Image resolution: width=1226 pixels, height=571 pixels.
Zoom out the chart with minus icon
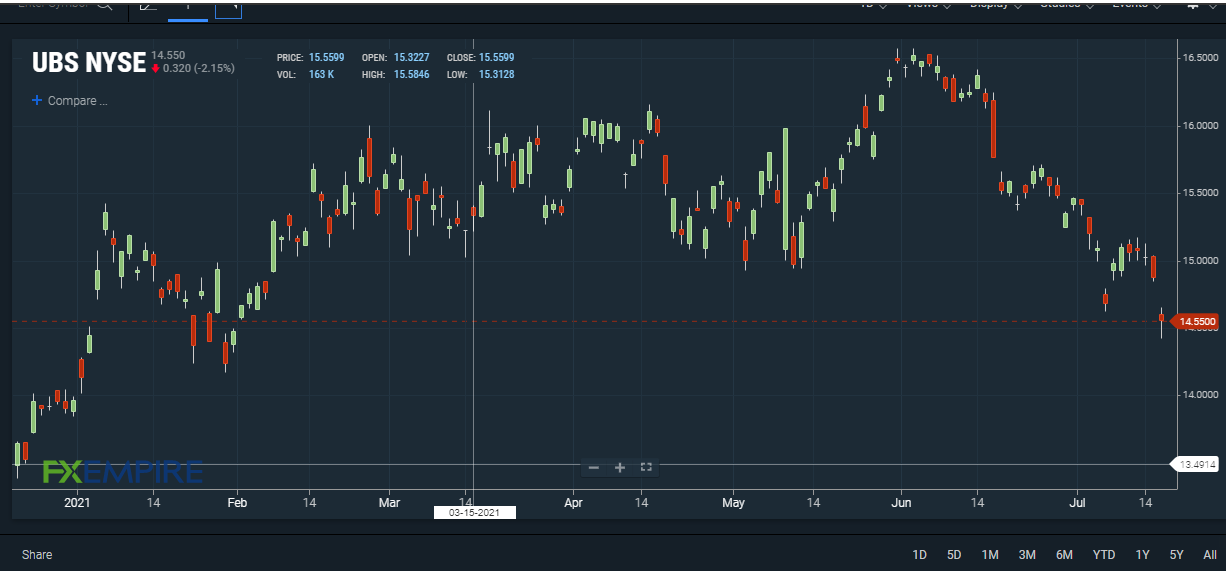point(594,467)
